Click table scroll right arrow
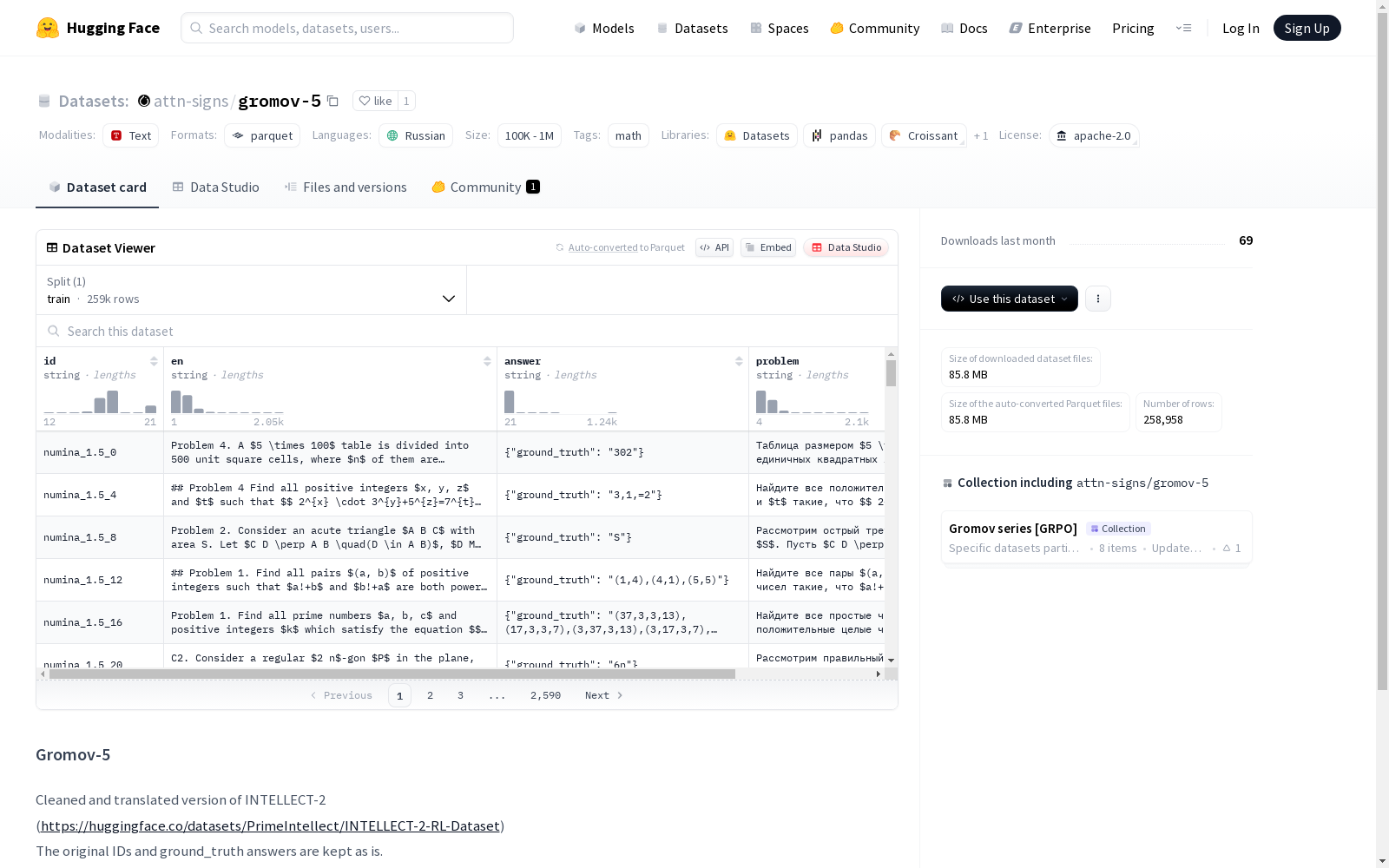This screenshot has height=868, width=1389. pos(878,674)
